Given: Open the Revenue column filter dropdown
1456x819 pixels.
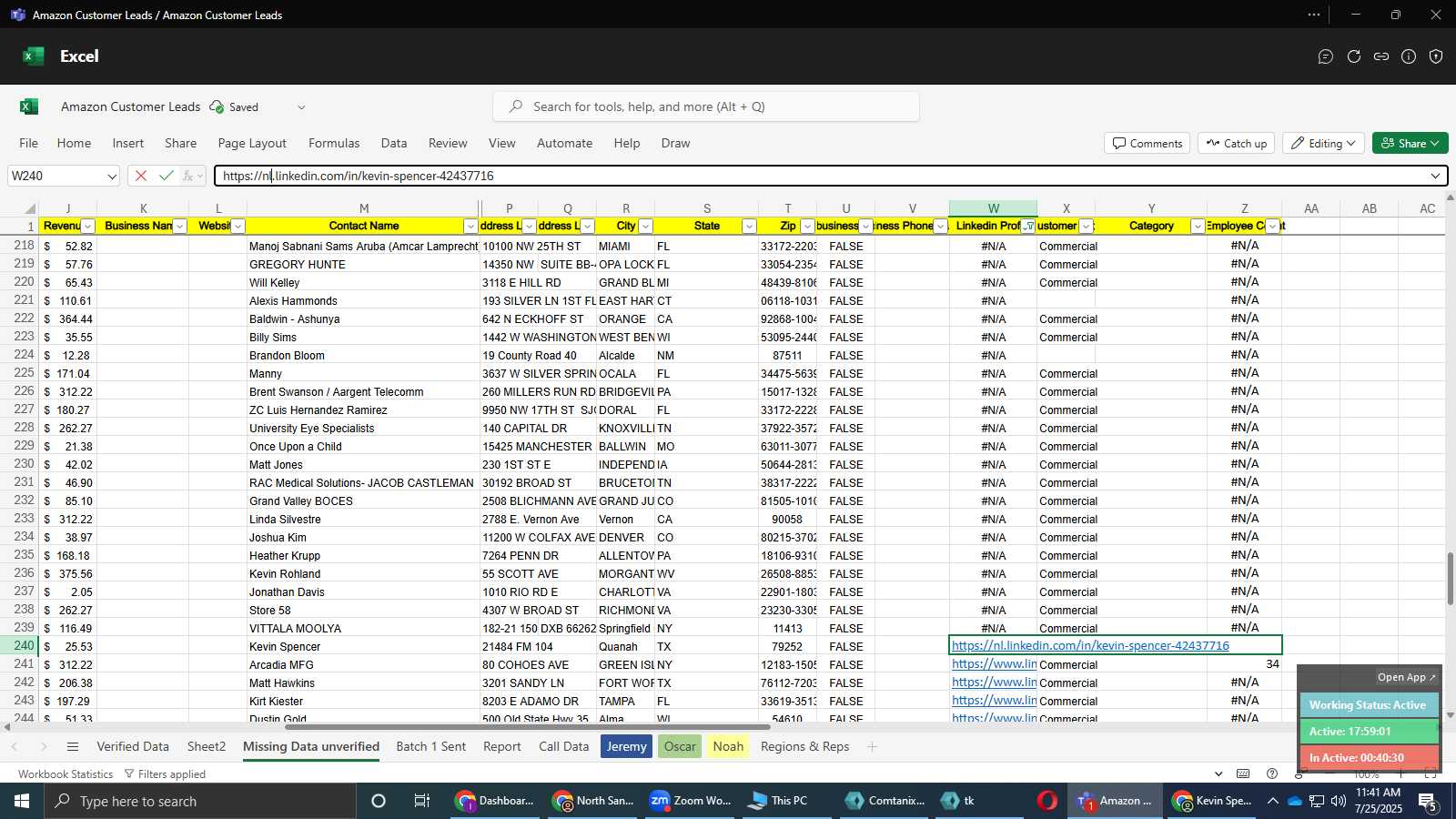Looking at the screenshot, I should click(x=88, y=227).
